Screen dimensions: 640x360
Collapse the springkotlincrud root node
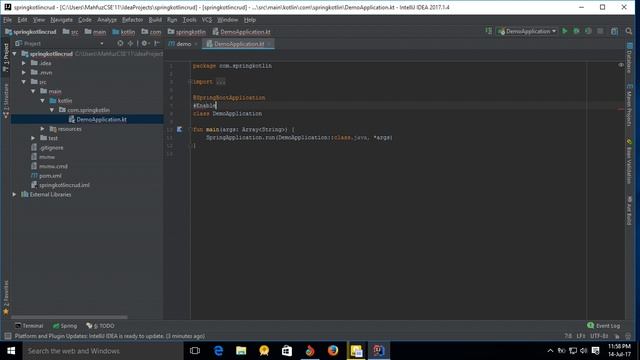pos(15,53)
